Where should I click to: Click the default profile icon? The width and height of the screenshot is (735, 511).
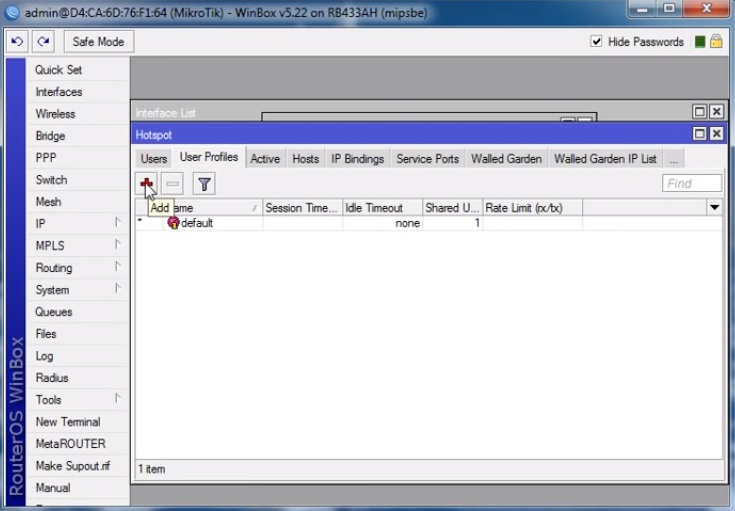pos(173,223)
